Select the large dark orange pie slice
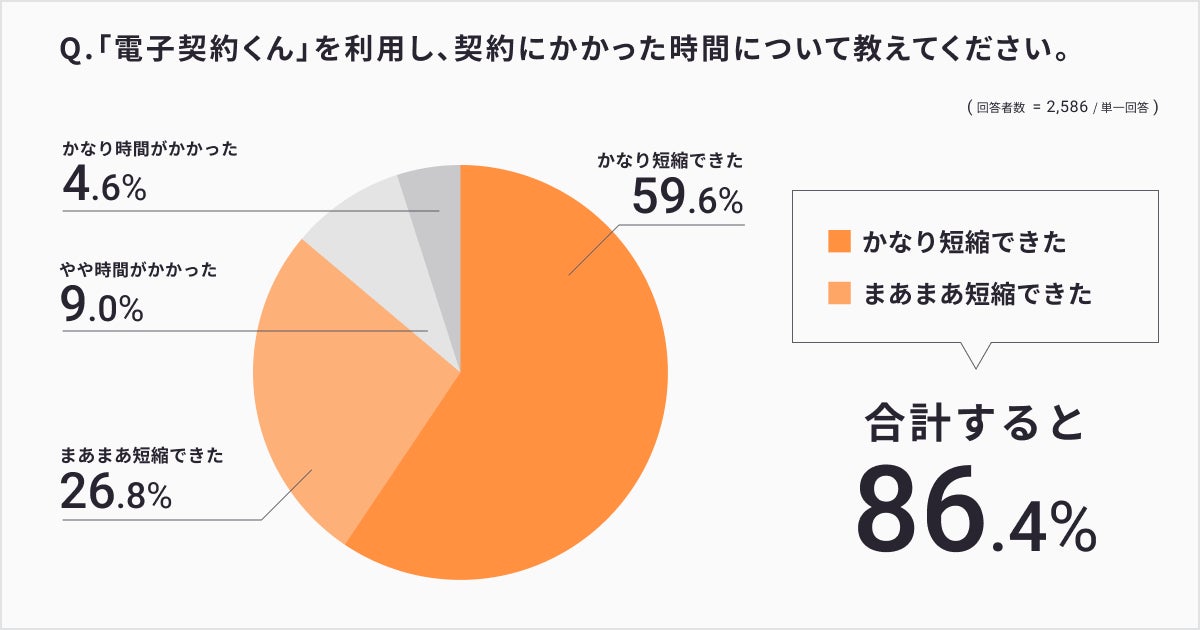 (x=560, y=400)
